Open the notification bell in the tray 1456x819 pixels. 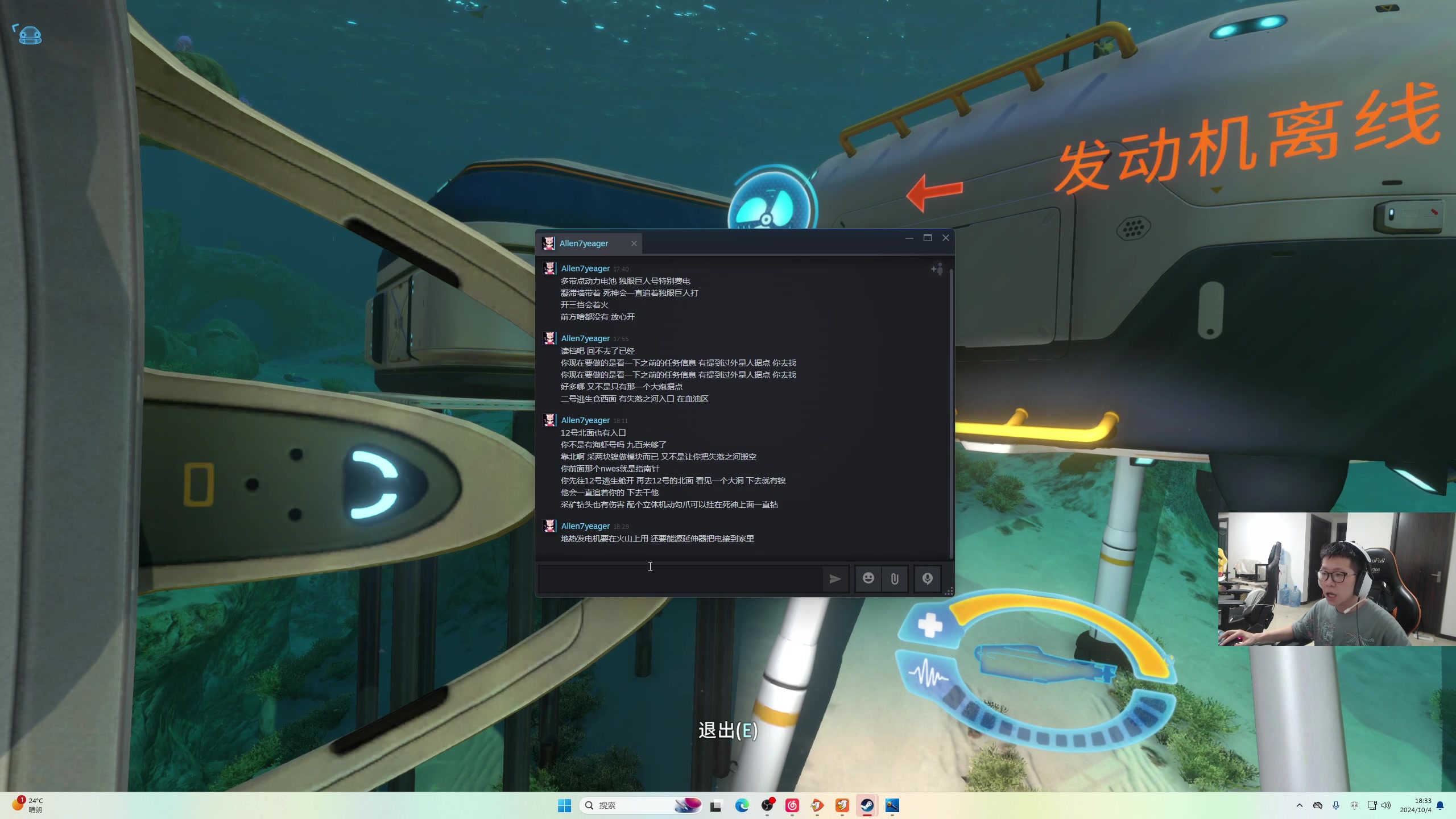(1440, 805)
